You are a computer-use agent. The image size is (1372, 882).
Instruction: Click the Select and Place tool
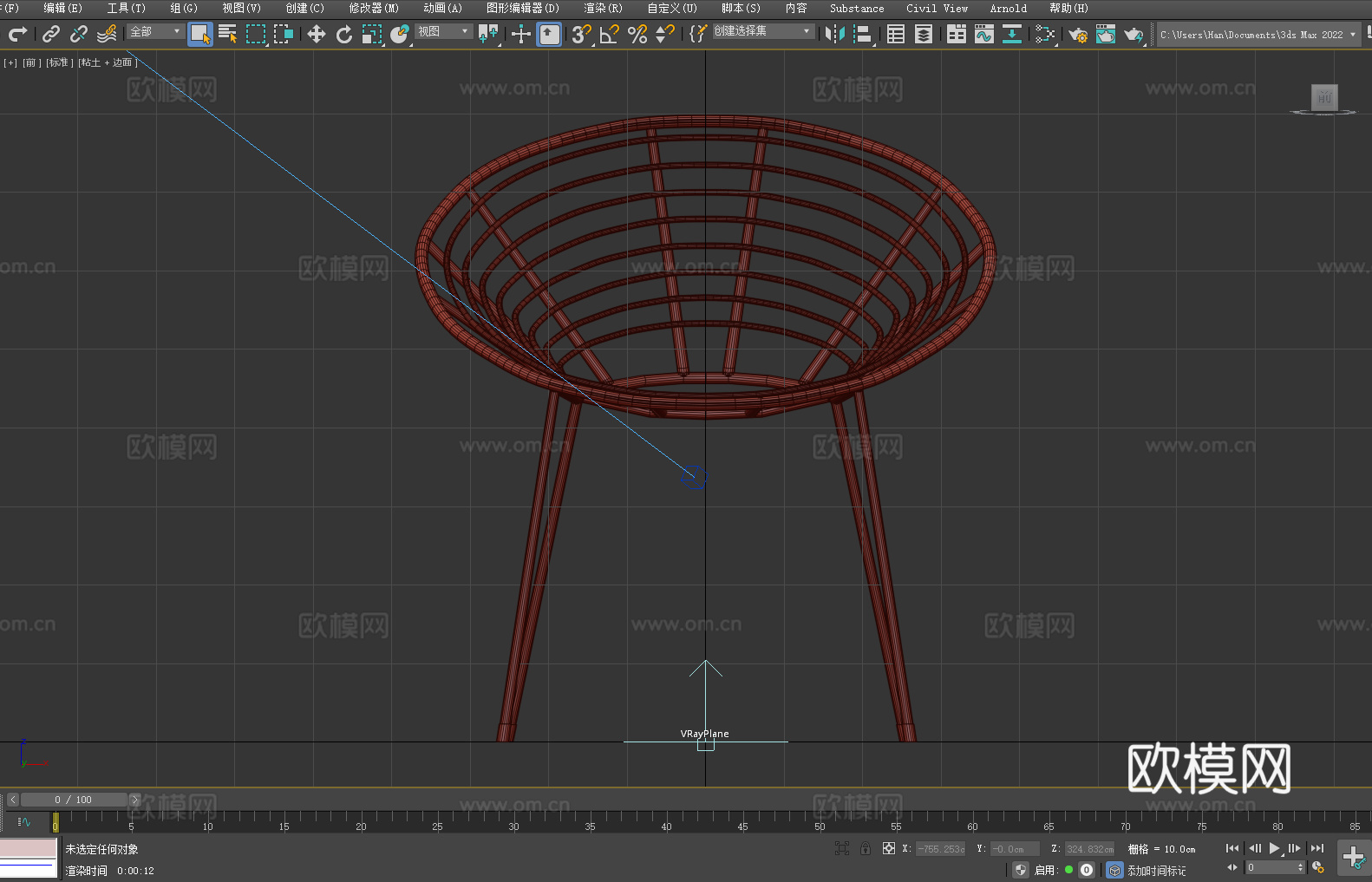click(400, 34)
